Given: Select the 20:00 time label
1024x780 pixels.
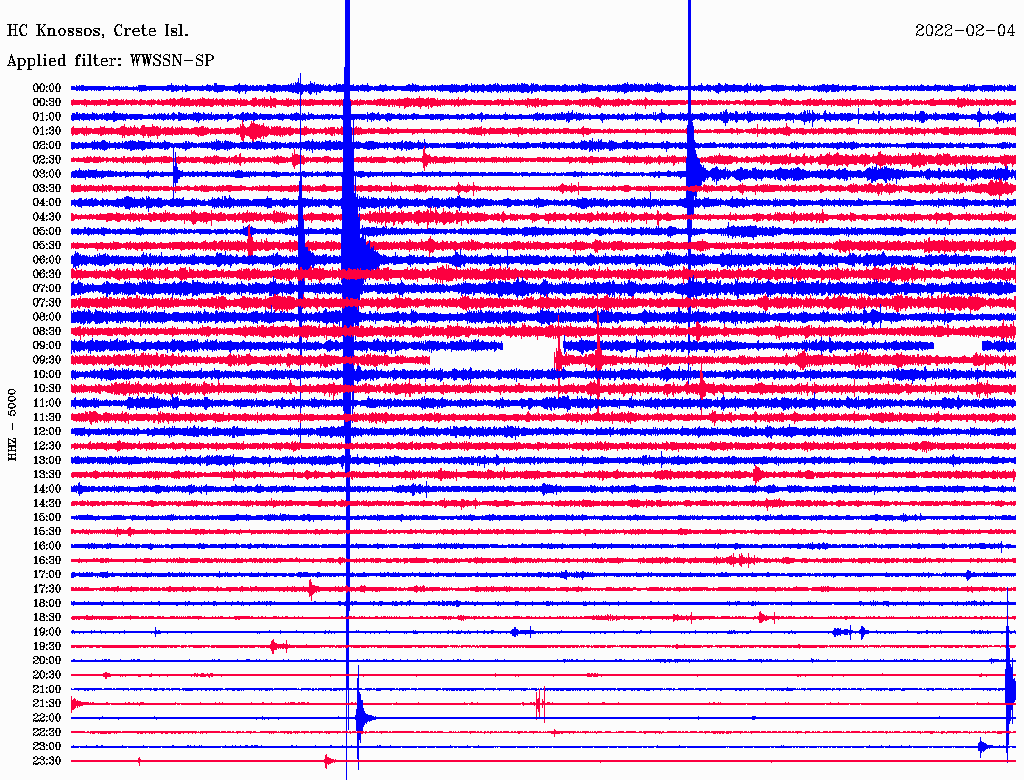Looking at the screenshot, I should coord(47,661).
